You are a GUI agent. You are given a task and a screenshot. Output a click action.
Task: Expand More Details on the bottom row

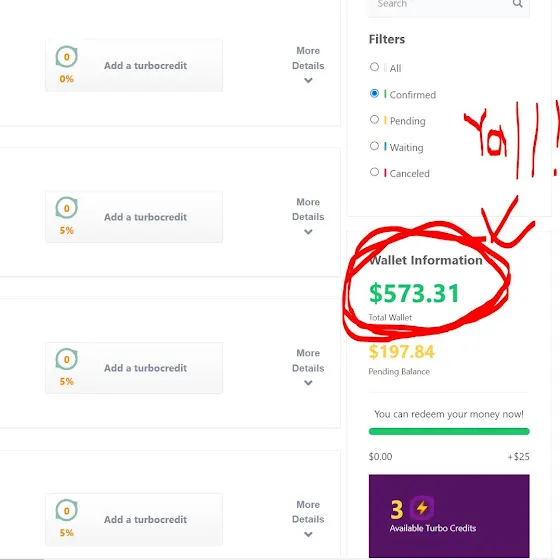tap(308, 512)
